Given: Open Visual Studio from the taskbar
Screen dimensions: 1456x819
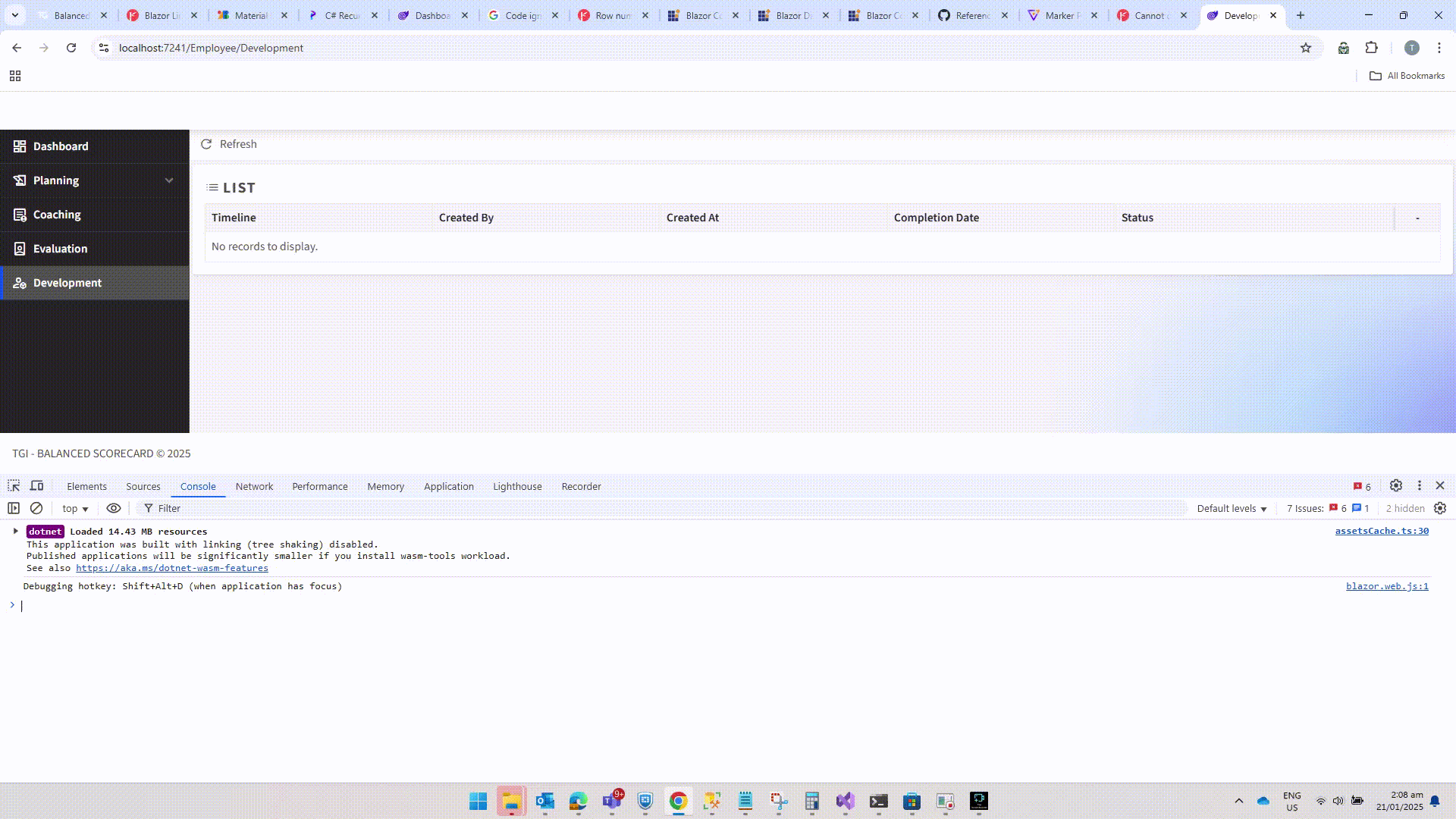Looking at the screenshot, I should (x=846, y=802).
